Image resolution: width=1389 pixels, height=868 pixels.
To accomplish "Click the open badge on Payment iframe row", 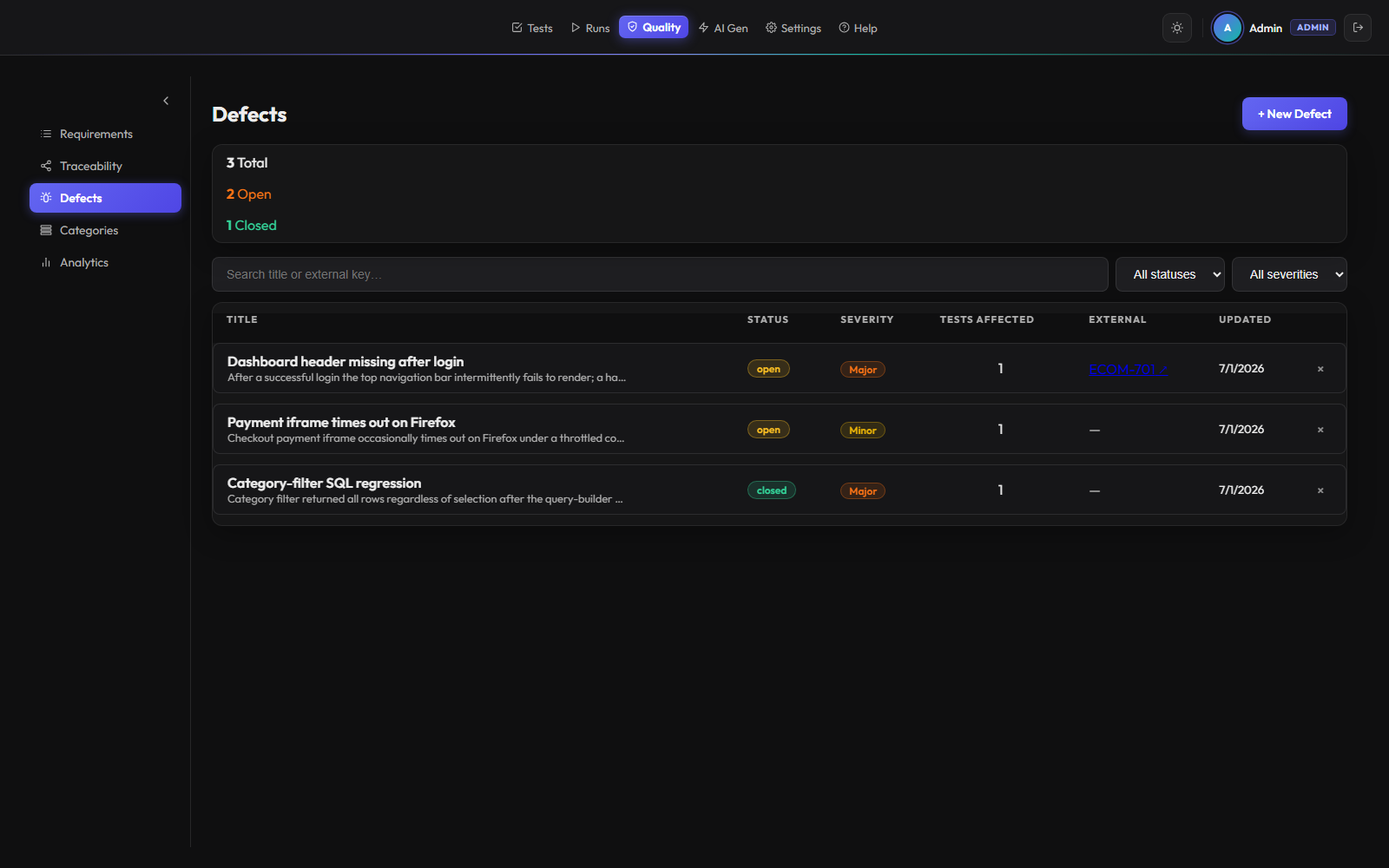I will (x=768, y=430).
